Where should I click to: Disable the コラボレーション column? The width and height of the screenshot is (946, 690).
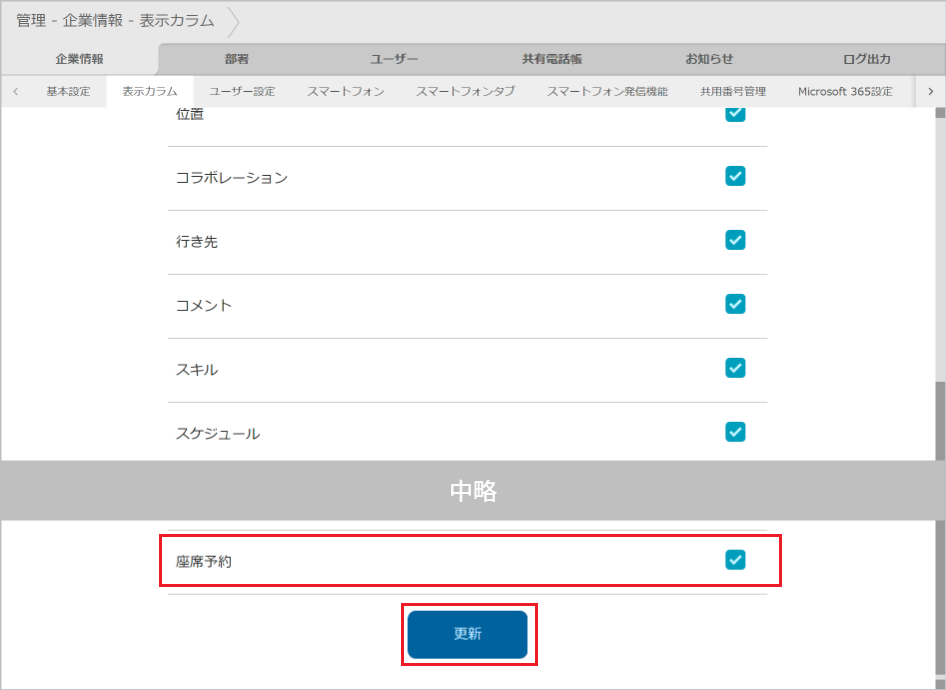point(735,176)
